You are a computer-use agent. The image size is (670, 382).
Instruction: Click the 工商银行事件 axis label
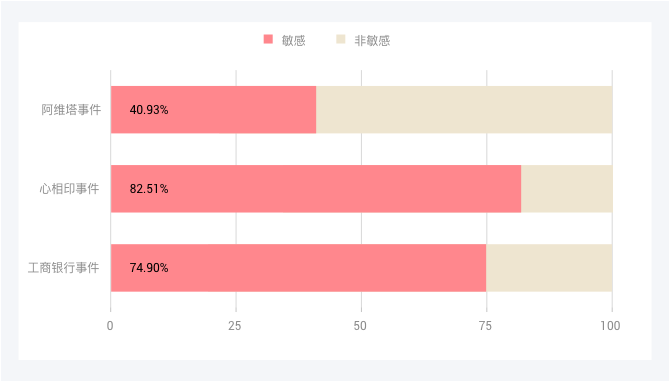tap(64, 268)
